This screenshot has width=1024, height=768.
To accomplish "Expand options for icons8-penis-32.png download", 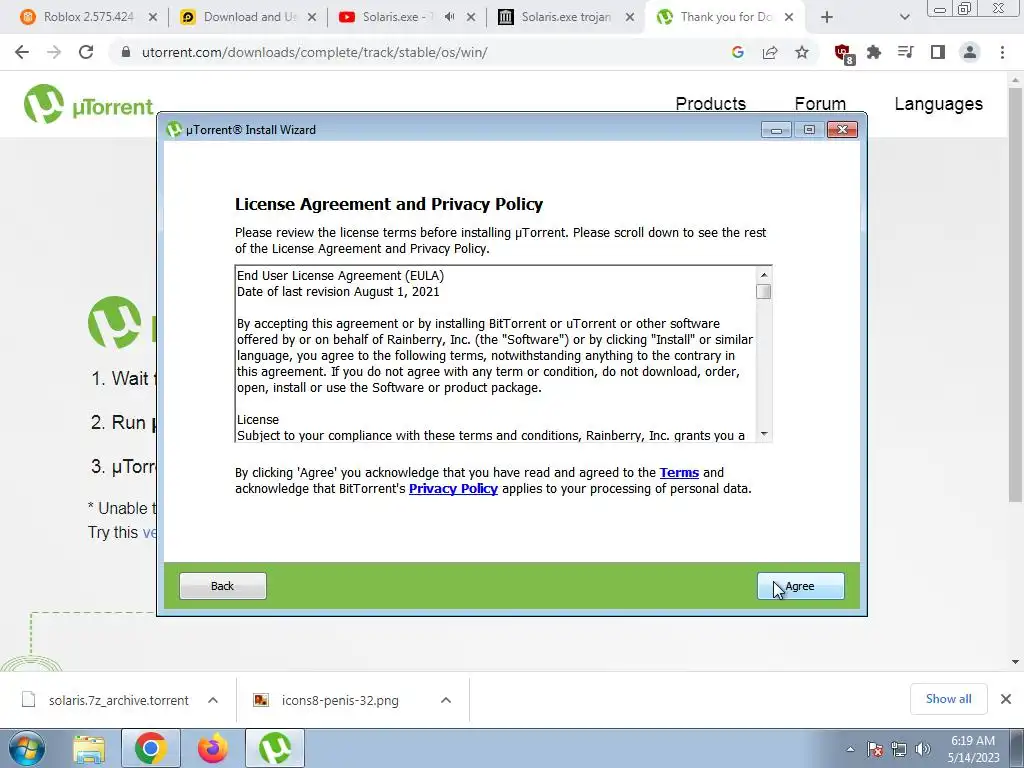I will coord(446,700).
